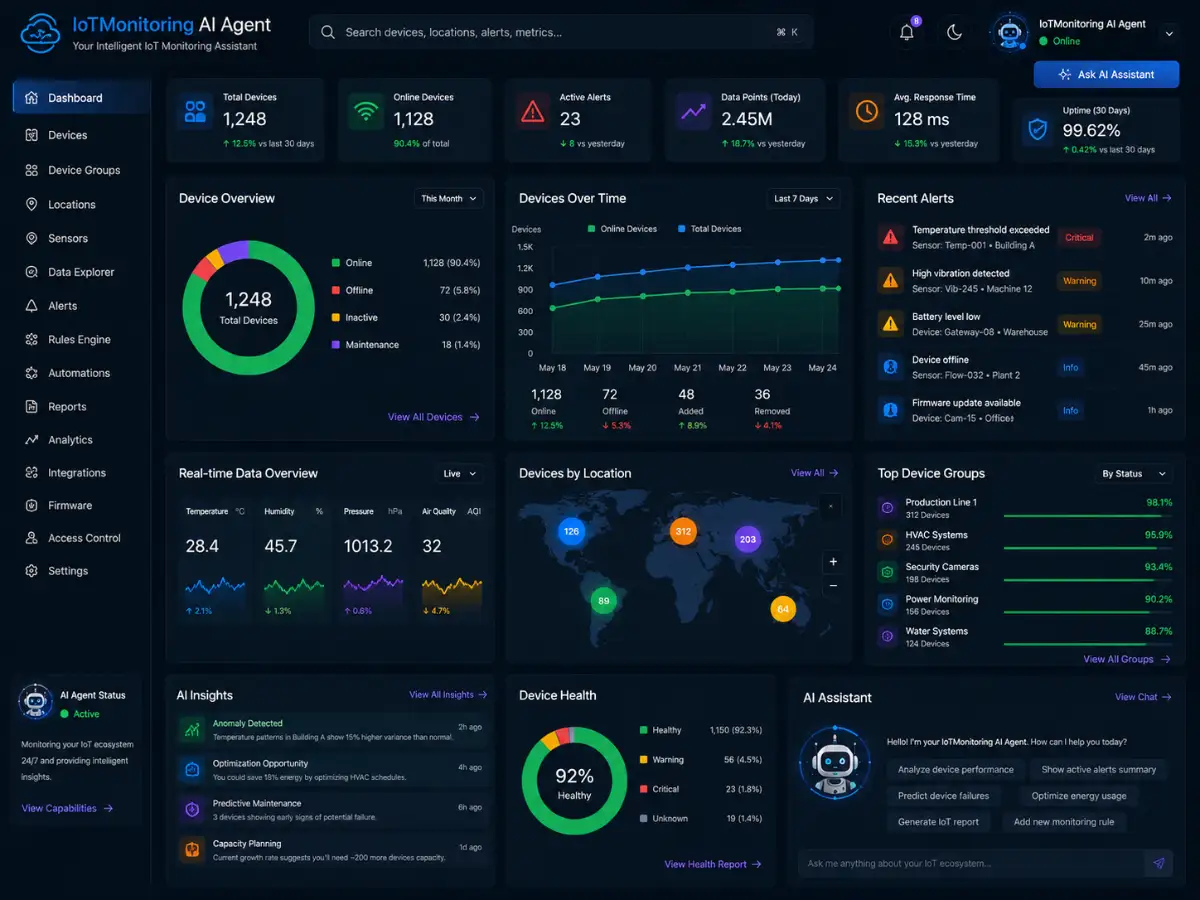The width and height of the screenshot is (1200, 900).
Task: Open Rules Engine in the sidebar
Action: [x=81, y=339]
